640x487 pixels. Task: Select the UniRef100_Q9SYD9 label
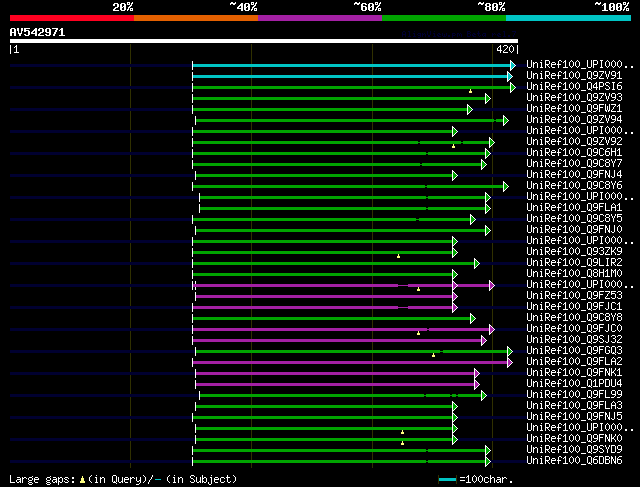point(574,450)
